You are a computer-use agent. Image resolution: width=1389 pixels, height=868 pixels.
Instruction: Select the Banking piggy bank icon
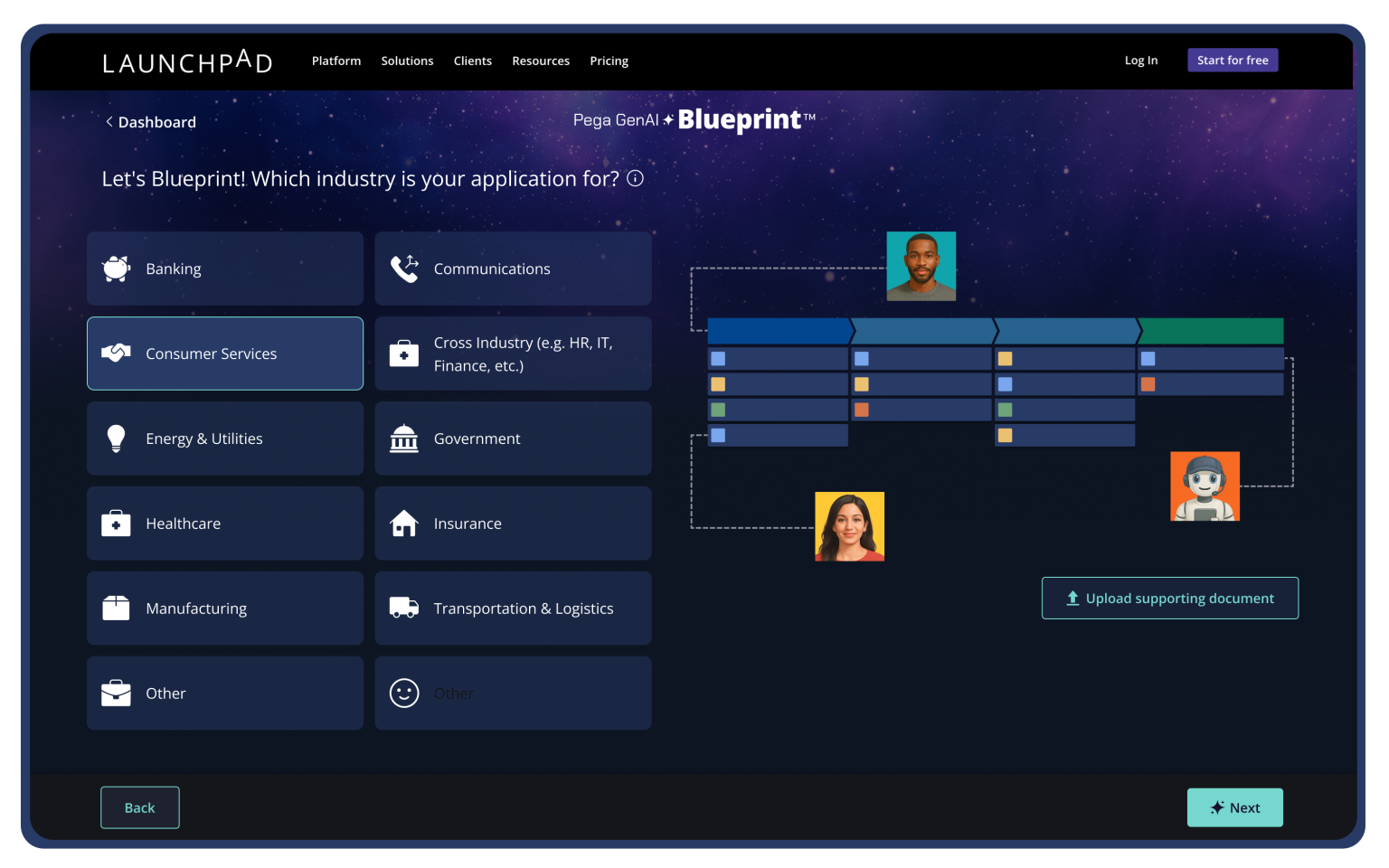[116, 268]
